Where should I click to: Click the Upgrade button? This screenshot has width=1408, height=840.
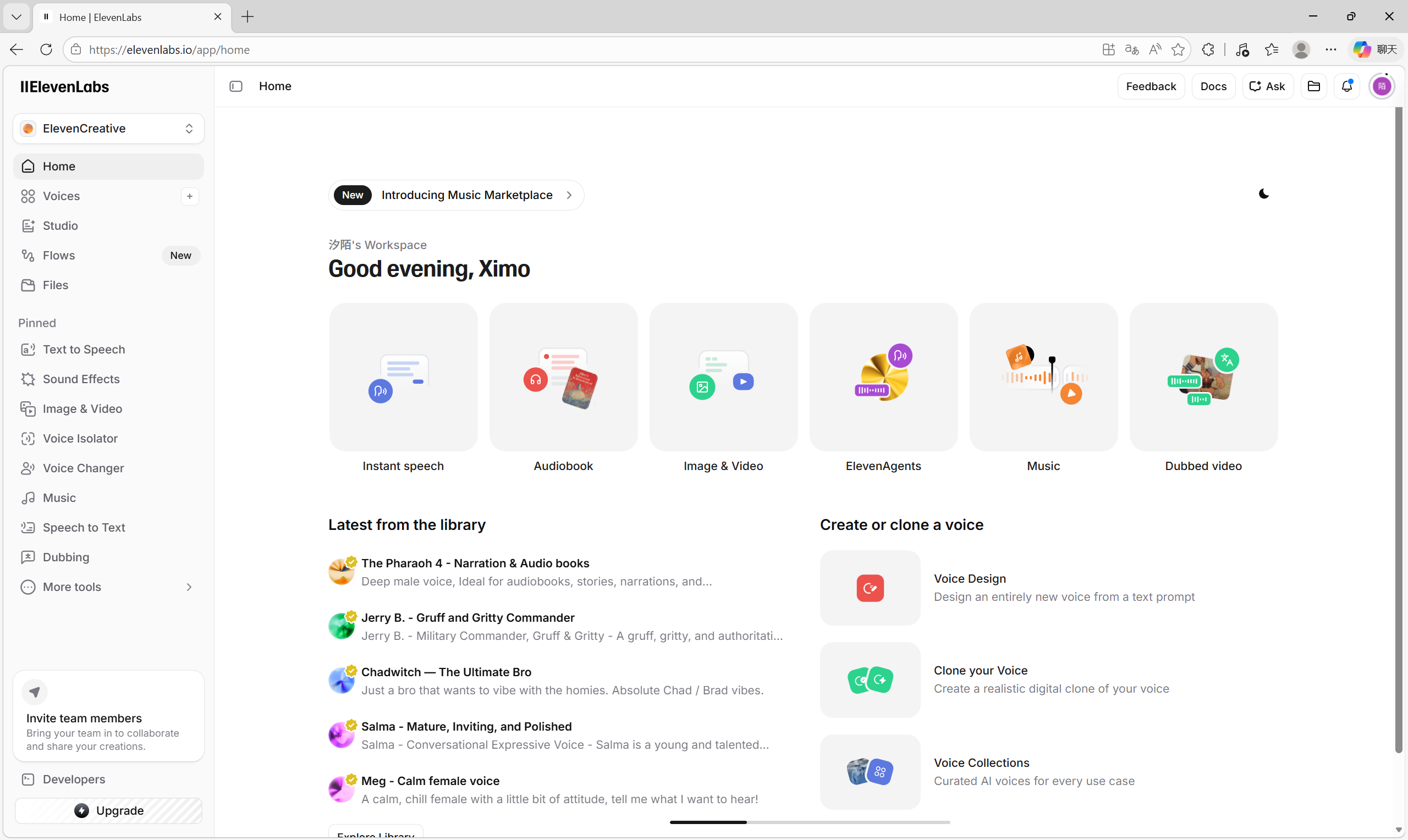tap(108, 810)
